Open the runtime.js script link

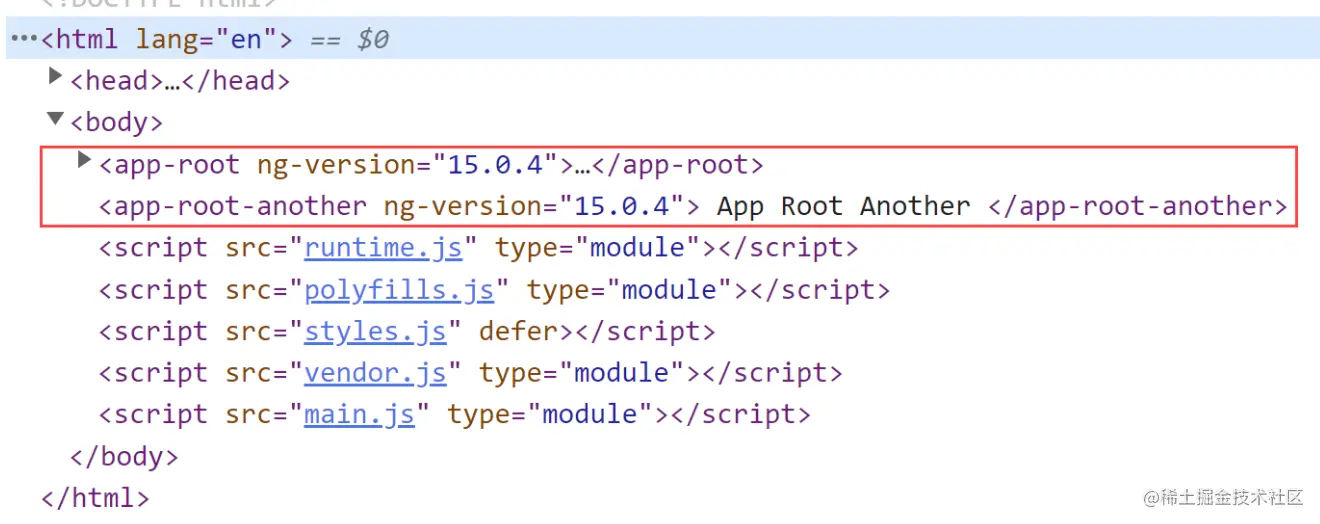pyautogui.click(x=383, y=247)
